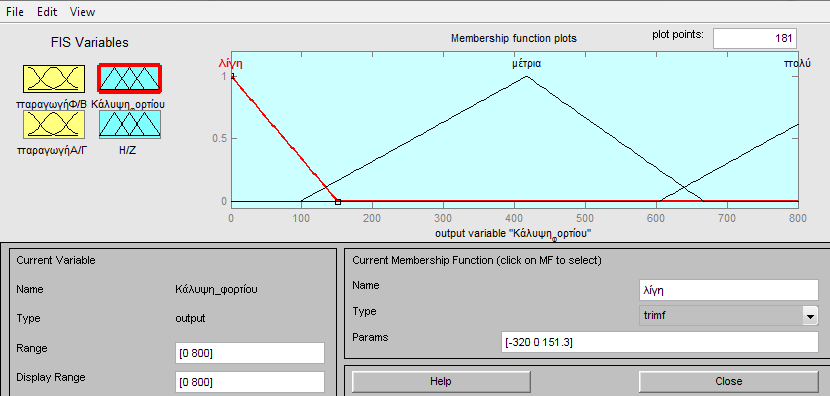Select the πολύ membership function label

(x=797, y=64)
